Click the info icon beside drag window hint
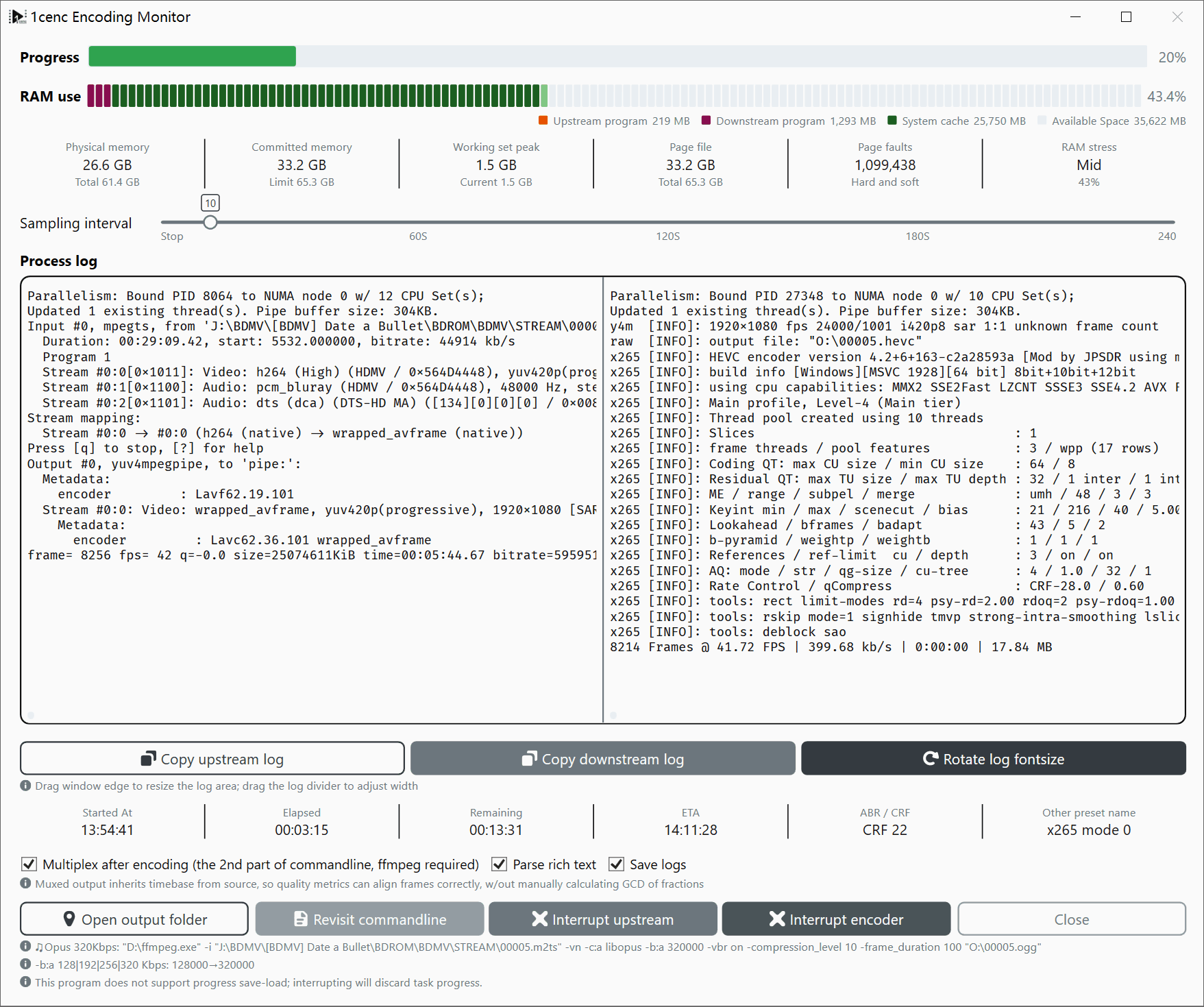 25,786
